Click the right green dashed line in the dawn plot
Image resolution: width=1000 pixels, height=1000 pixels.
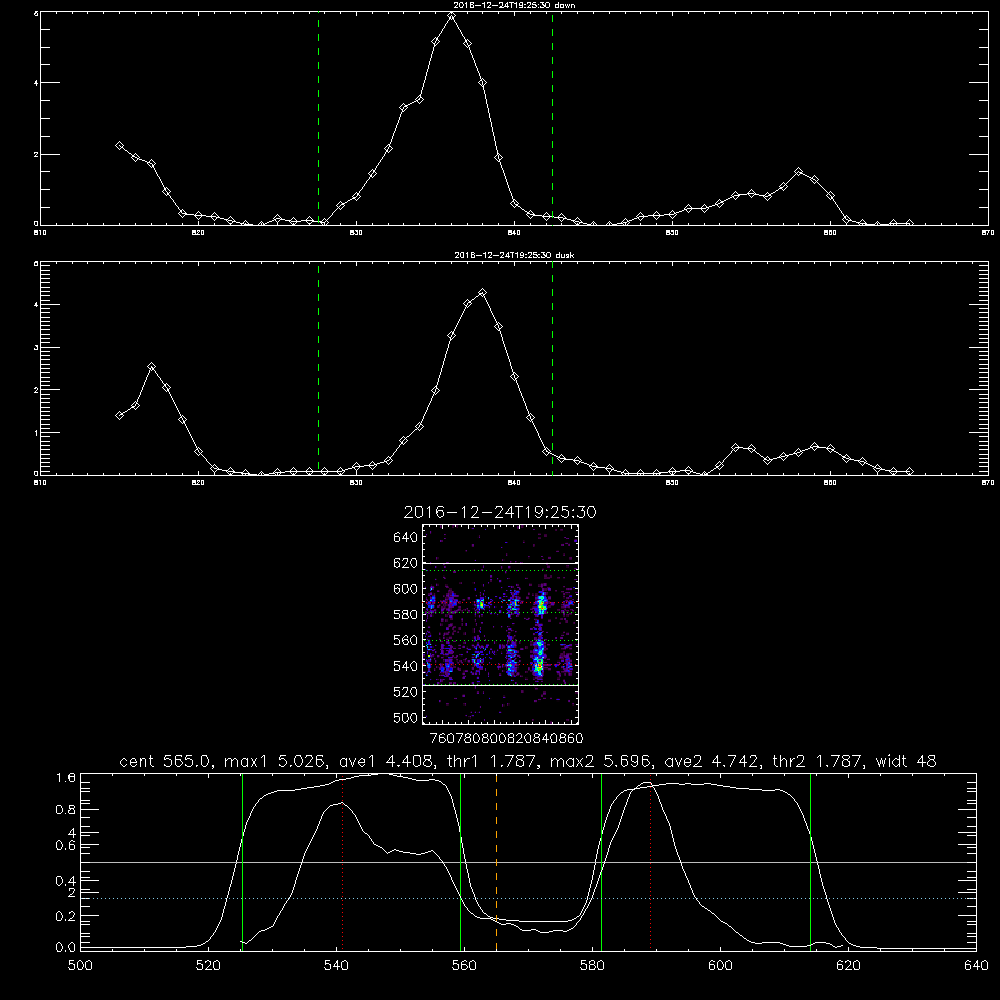pos(552,118)
